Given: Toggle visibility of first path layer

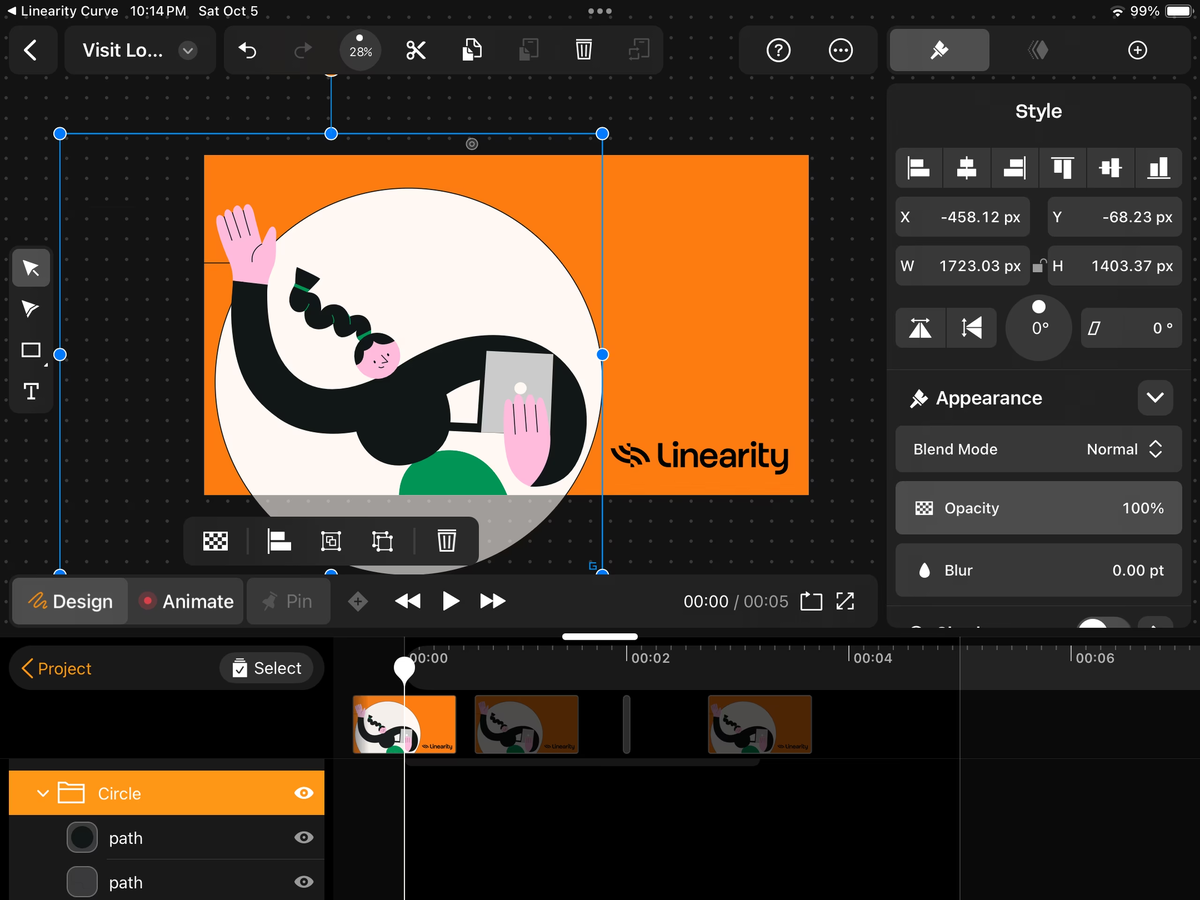Looking at the screenshot, I should [304, 838].
